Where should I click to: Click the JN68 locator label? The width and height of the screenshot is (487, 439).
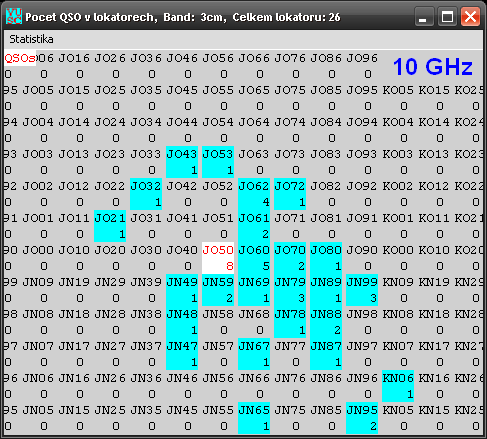pyautogui.click(x=254, y=314)
